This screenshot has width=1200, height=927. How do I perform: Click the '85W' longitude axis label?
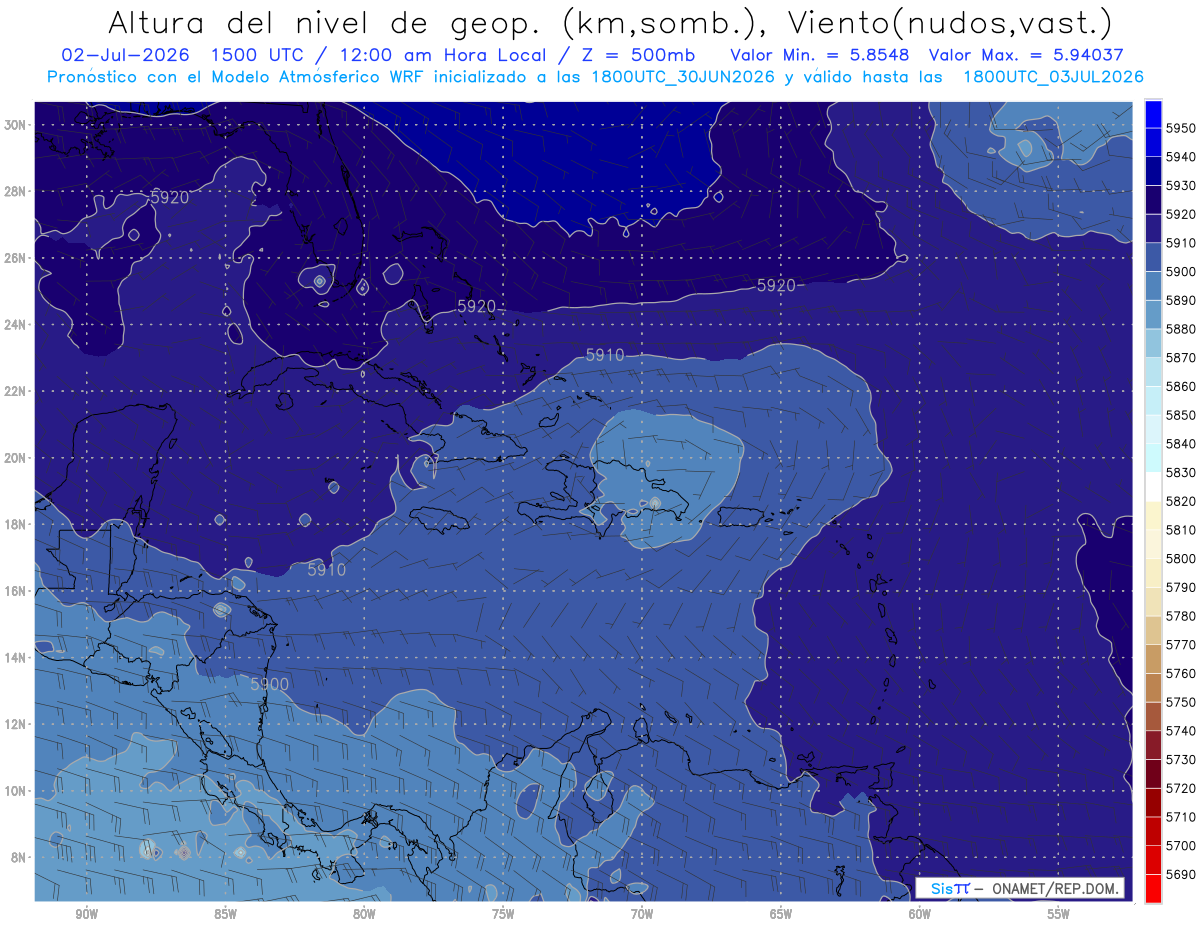click(x=225, y=913)
